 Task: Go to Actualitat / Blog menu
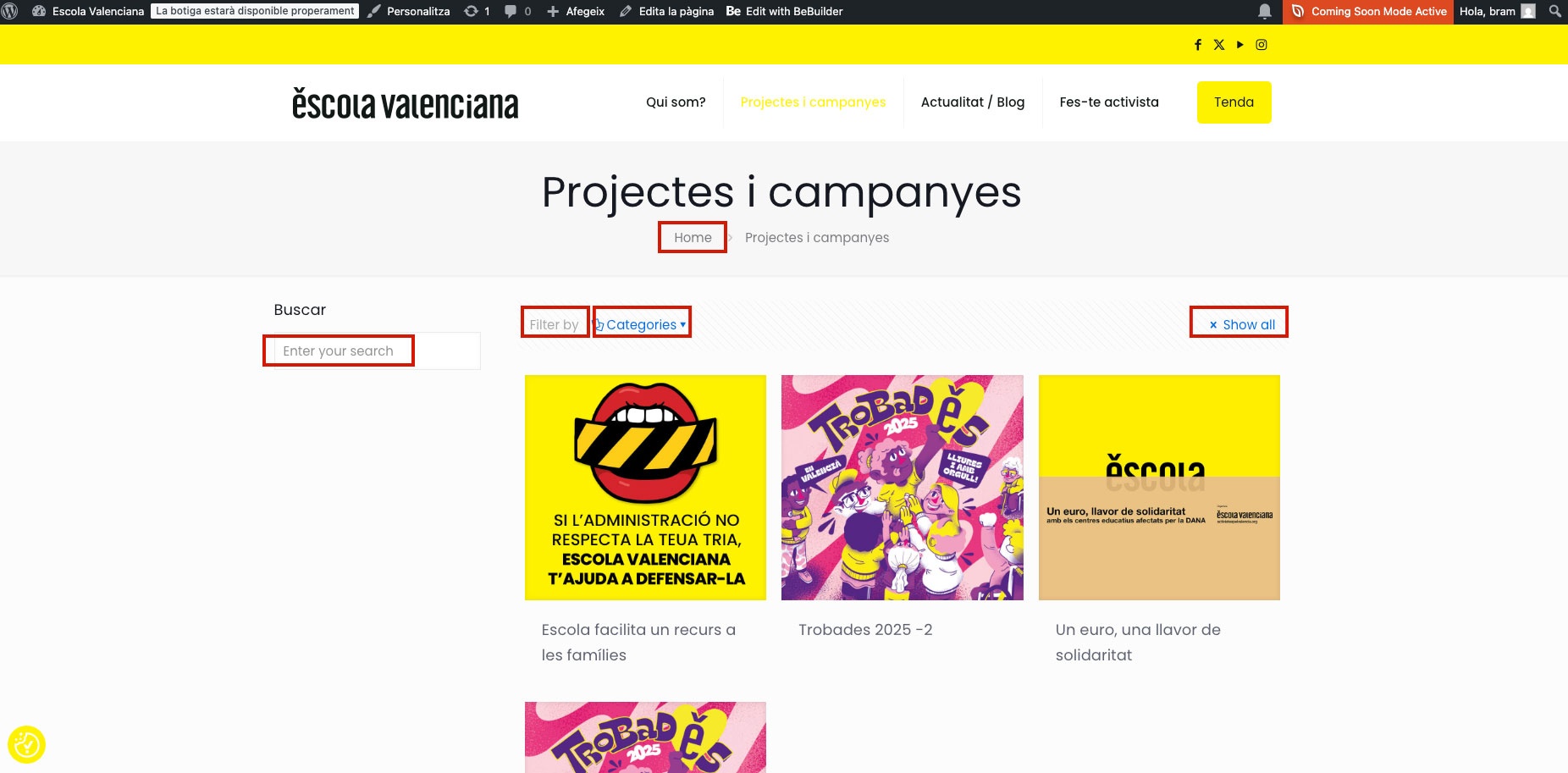click(973, 102)
